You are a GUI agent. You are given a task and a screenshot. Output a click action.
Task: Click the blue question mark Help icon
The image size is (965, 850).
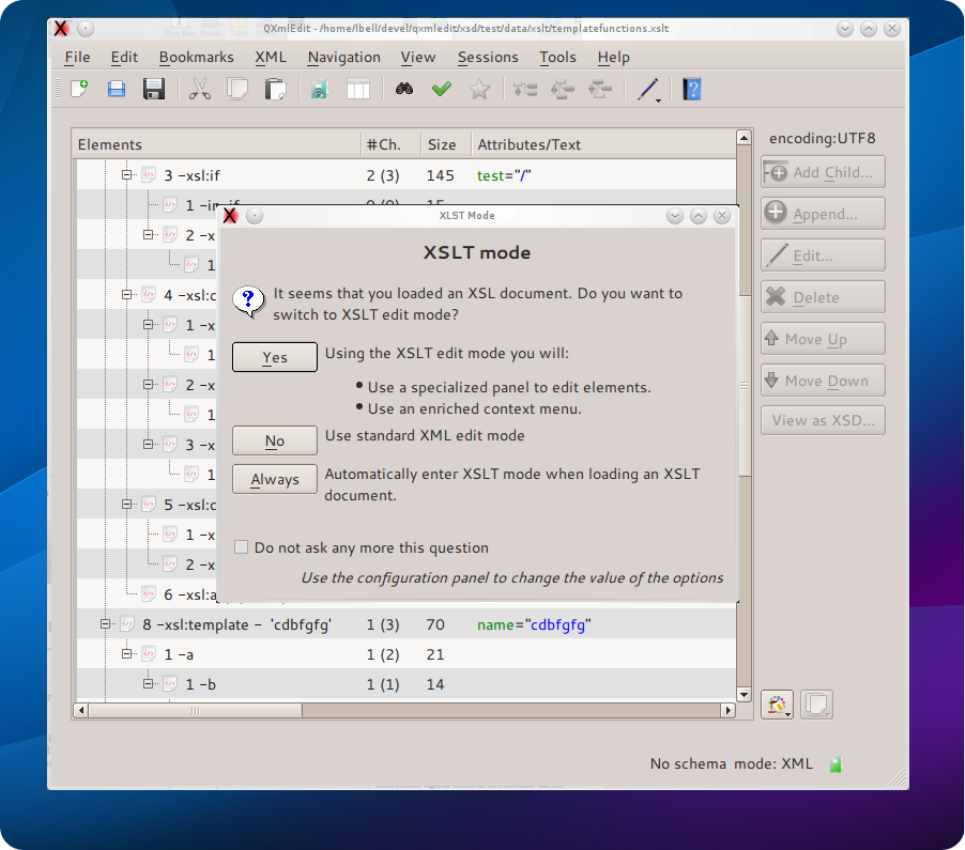pos(691,90)
